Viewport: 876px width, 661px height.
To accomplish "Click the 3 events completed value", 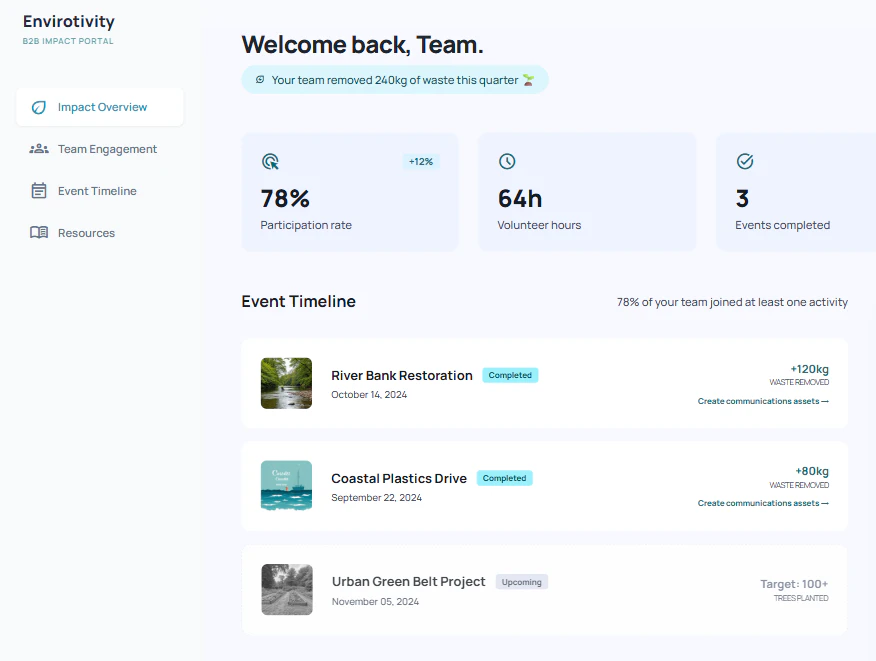I will pos(742,198).
